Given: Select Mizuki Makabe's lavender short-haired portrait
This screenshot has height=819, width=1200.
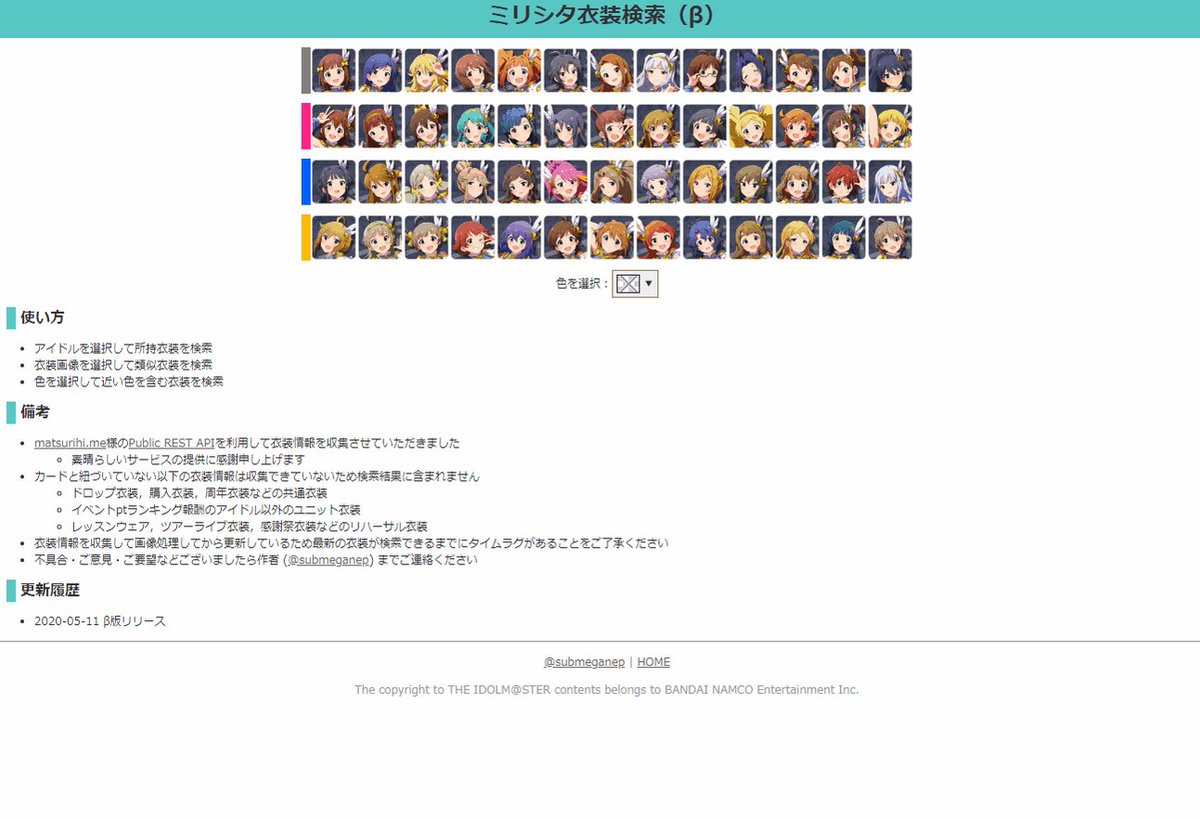Looking at the screenshot, I should pyautogui.click(x=658, y=182).
